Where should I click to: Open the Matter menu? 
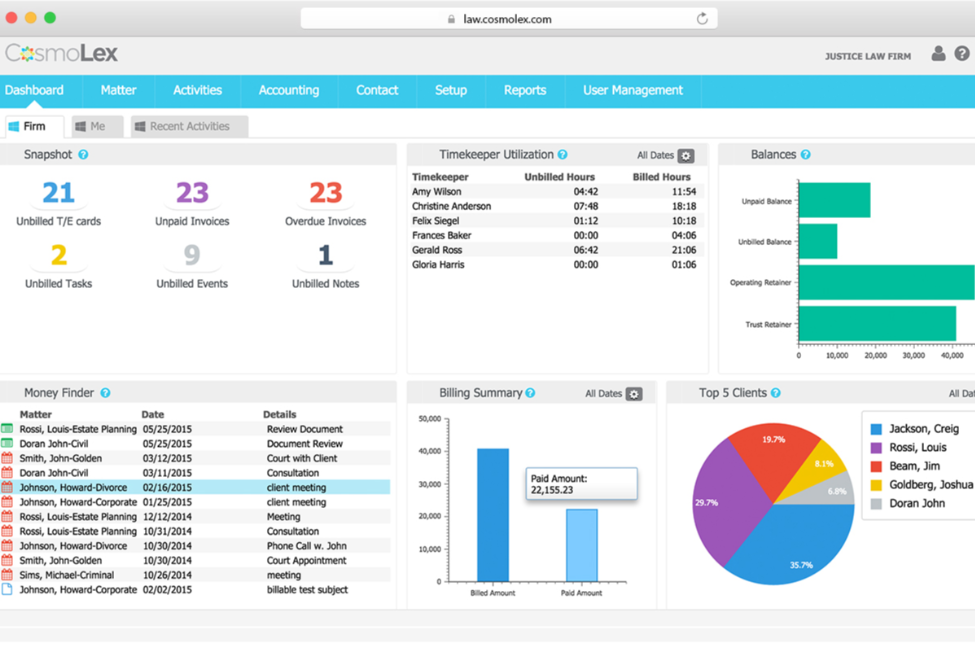click(x=118, y=90)
